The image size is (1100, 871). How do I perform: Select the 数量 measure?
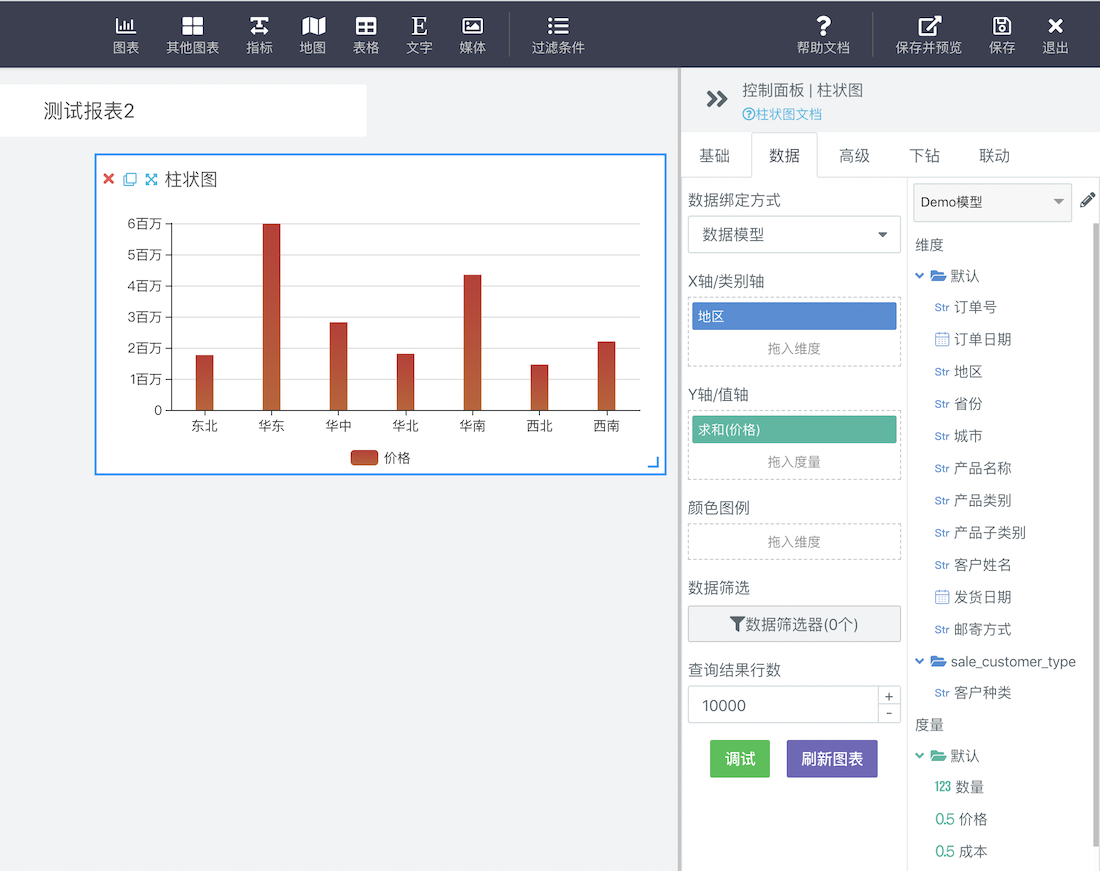pyautogui.click(x=970, y=787)
